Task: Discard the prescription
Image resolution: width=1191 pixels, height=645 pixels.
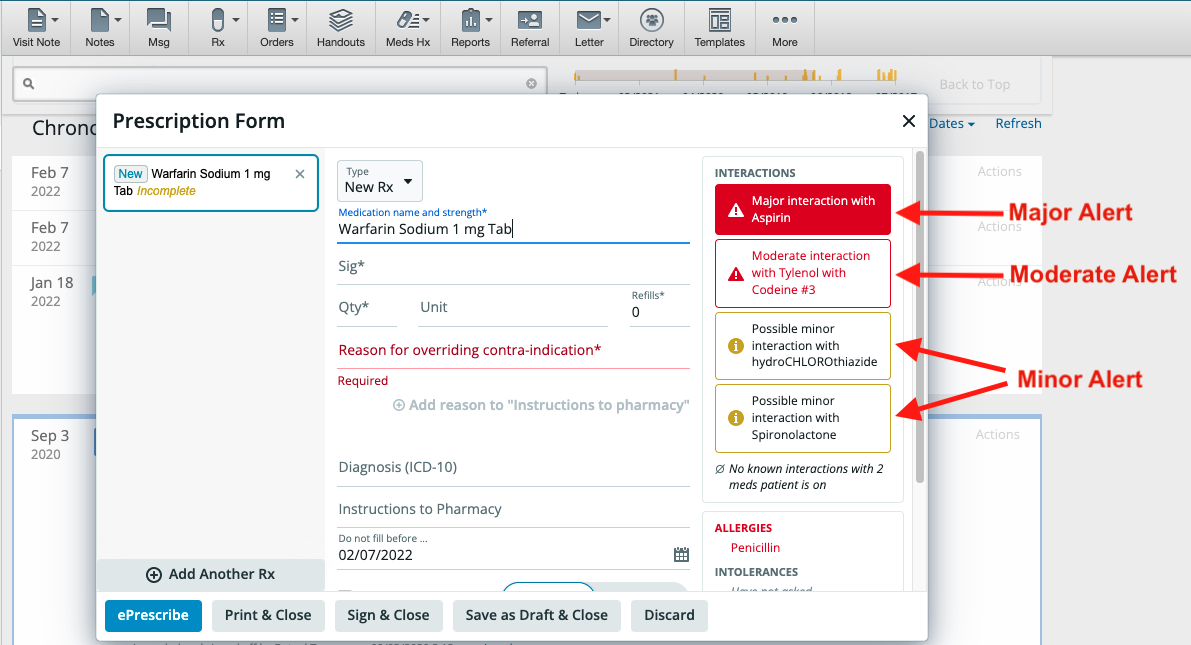Action: [669, 615]
